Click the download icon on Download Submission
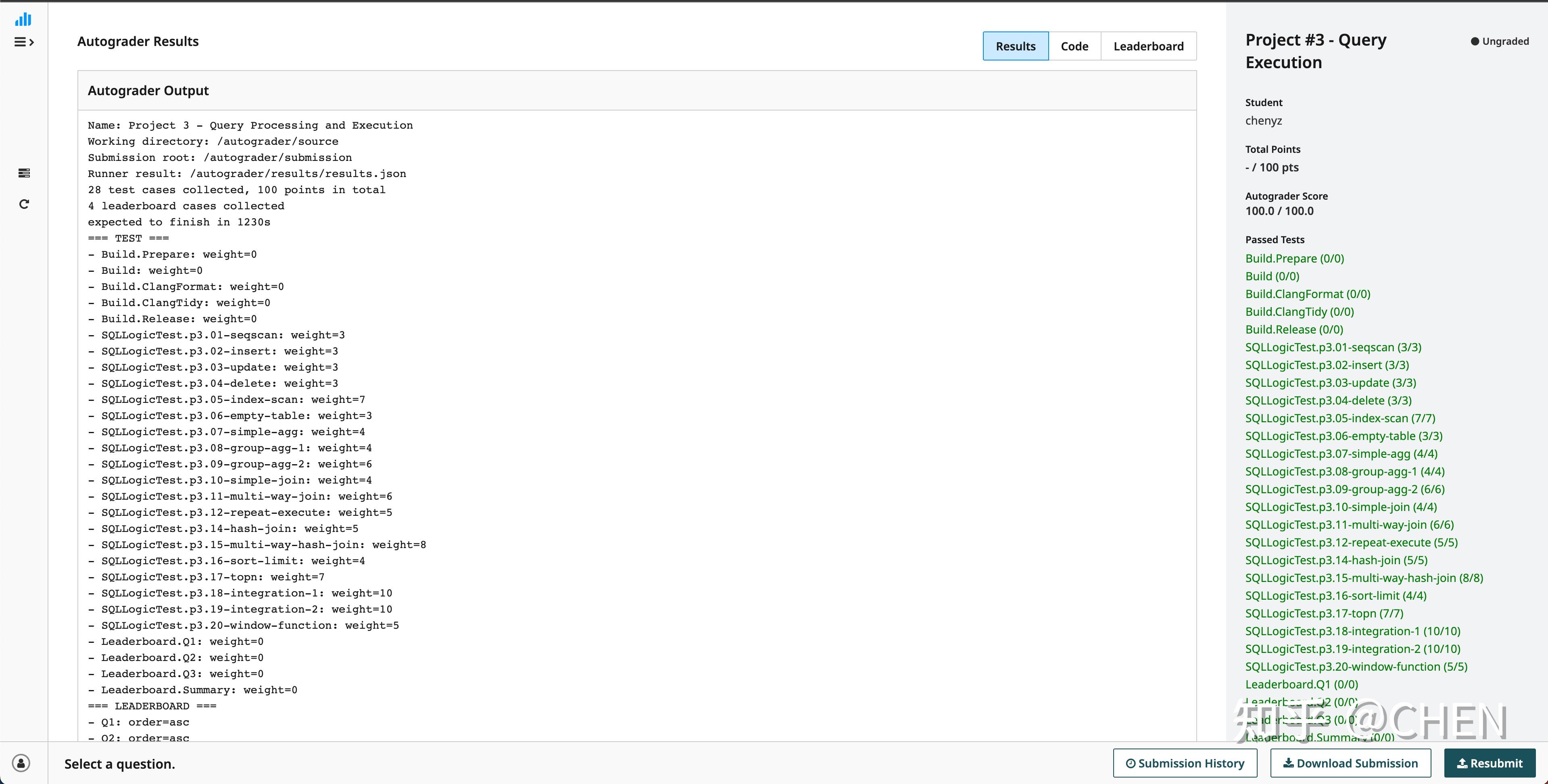This screenshot has height=784, width=1548. tap(1288, 763)
